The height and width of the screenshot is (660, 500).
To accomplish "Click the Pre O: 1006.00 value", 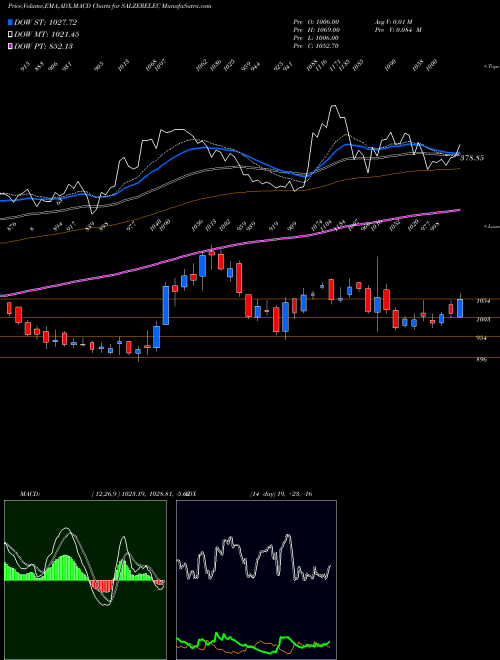I will click(316, 22).
